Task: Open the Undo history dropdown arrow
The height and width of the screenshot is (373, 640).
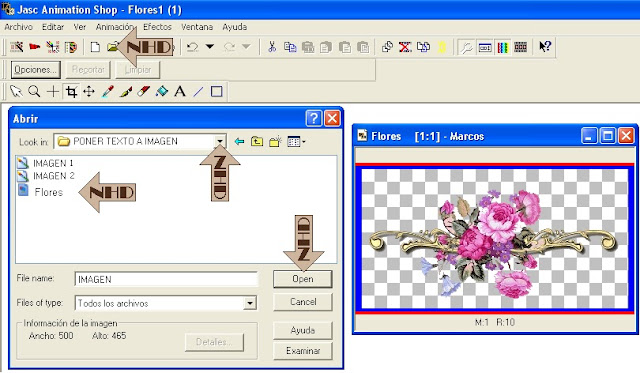Action: click(210, 47)
